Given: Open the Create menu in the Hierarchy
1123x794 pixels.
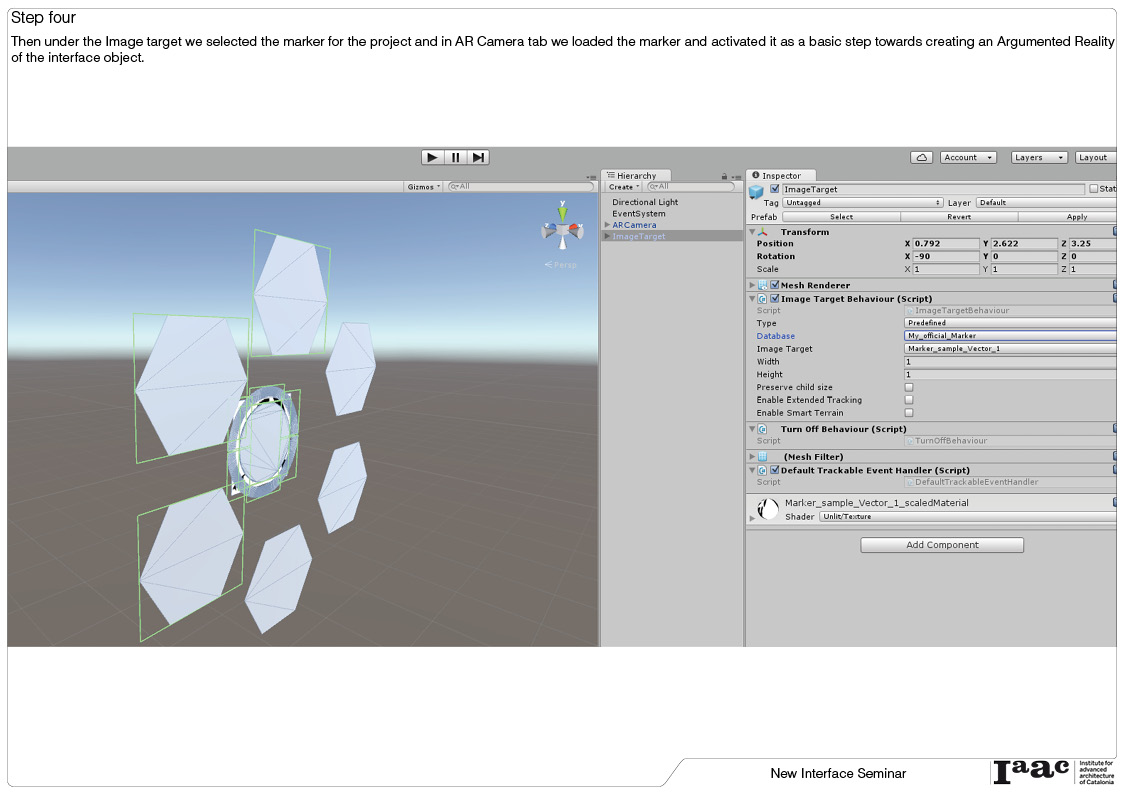Looking at the screenshot, I should (623, 186).
